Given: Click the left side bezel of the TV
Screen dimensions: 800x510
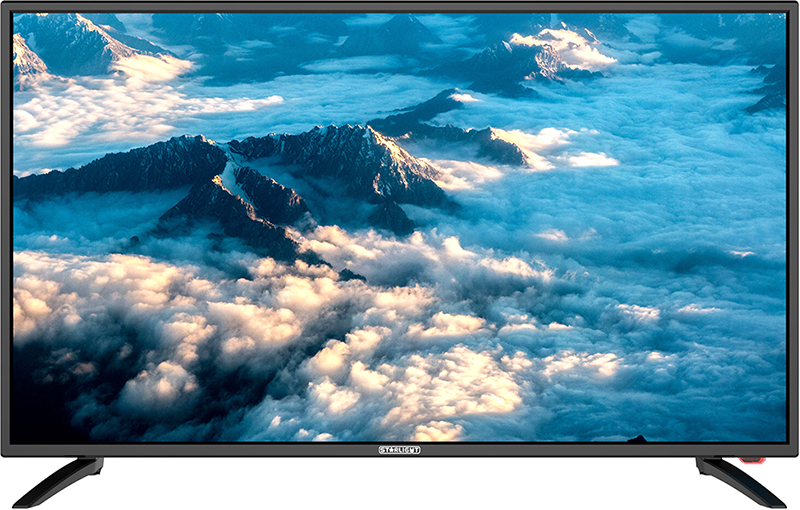Looking at the screenshot, I should click(7, 230).
